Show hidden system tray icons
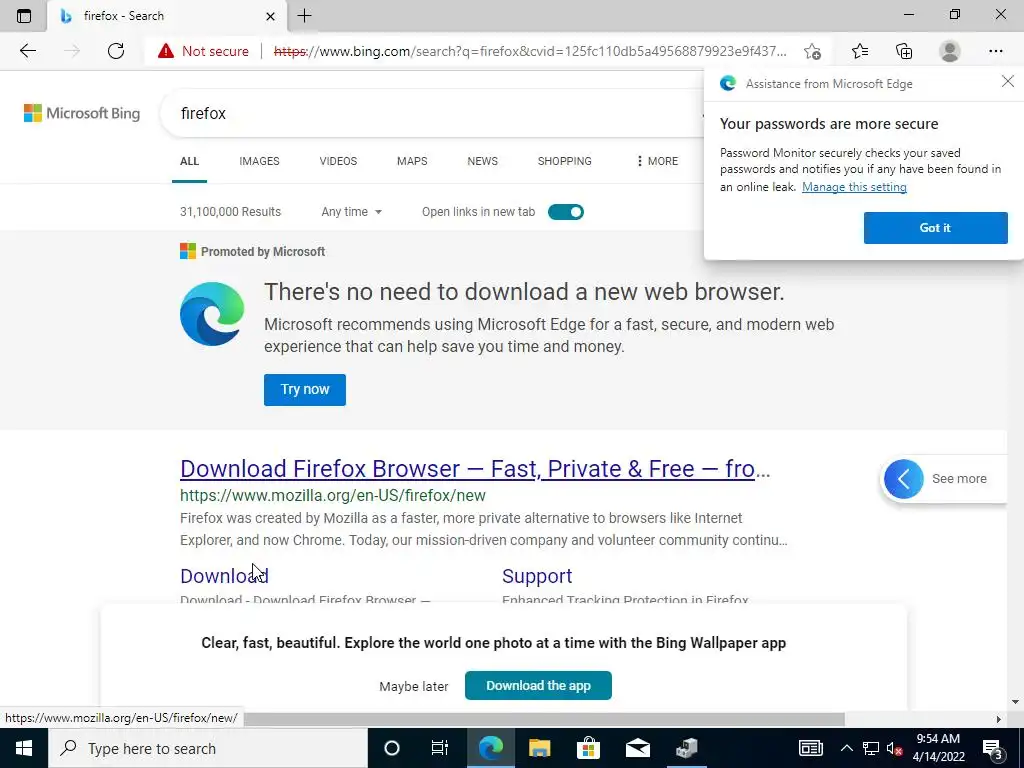Viewport: 1024px width, 768px height. tap(846, 748)
